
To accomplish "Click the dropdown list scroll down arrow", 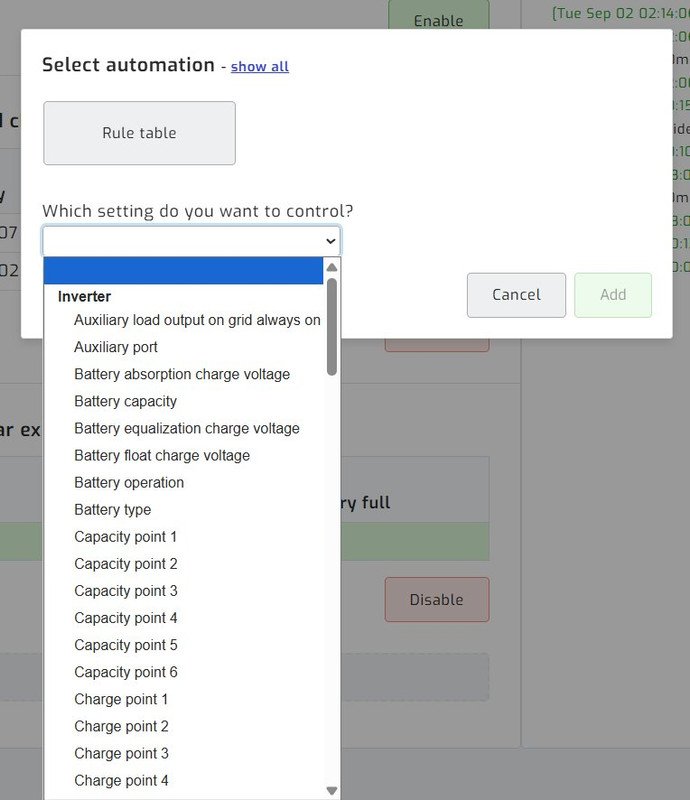I will [x=332, y=790].
